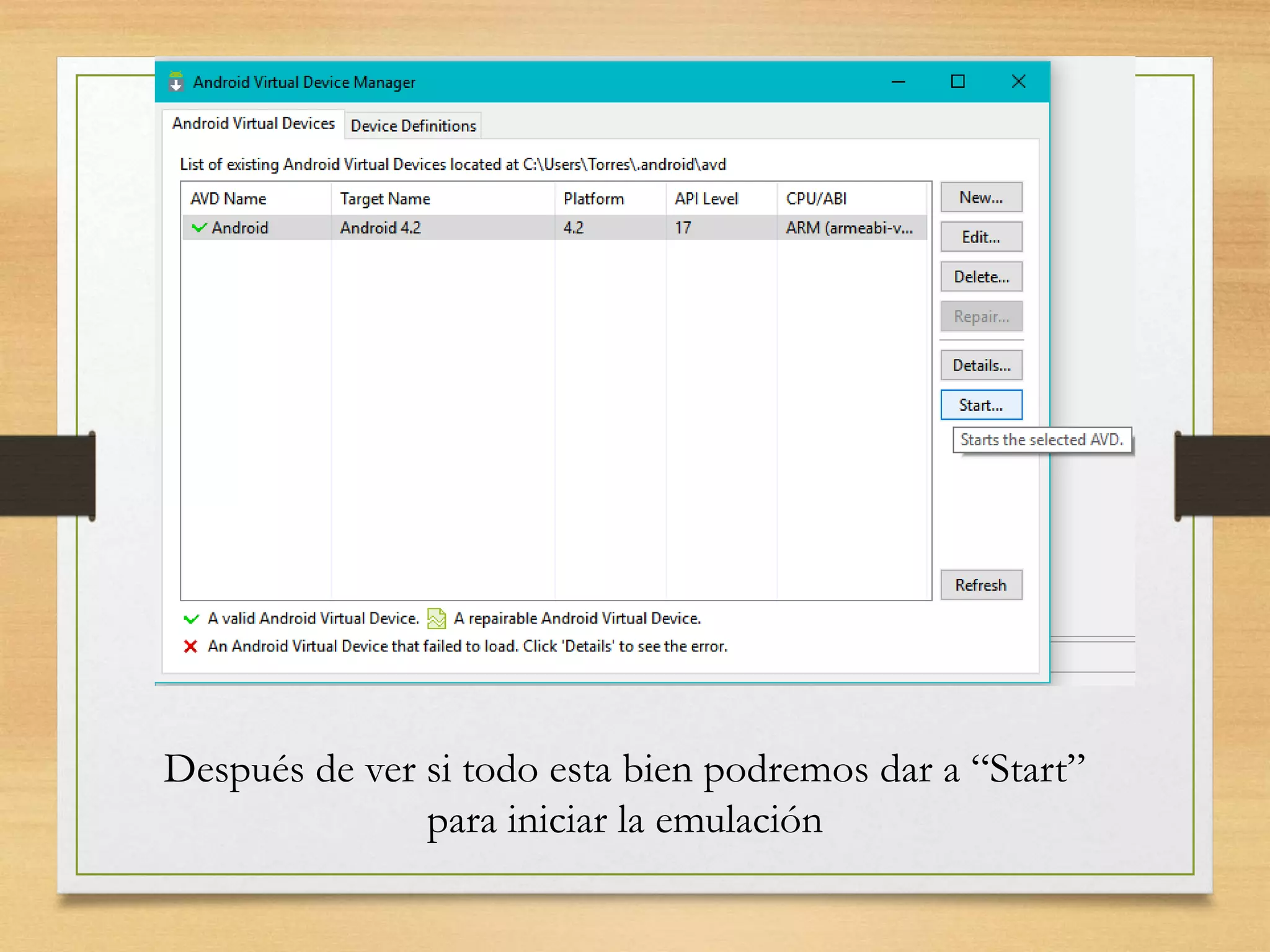Click 'A repairable Android Virtual Device.' legend text
The image size is (1270, 952).
click(x=577, y=618)
